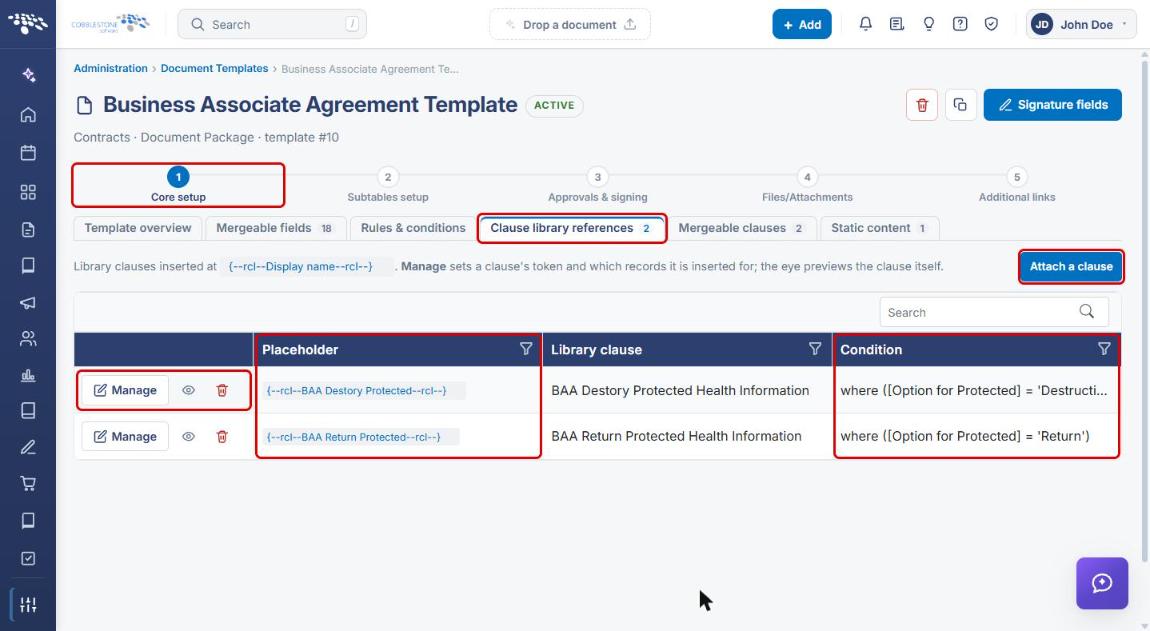
Task: Delete the template with the red trash button
Action: pyautogui.click(x=922, y=105)
